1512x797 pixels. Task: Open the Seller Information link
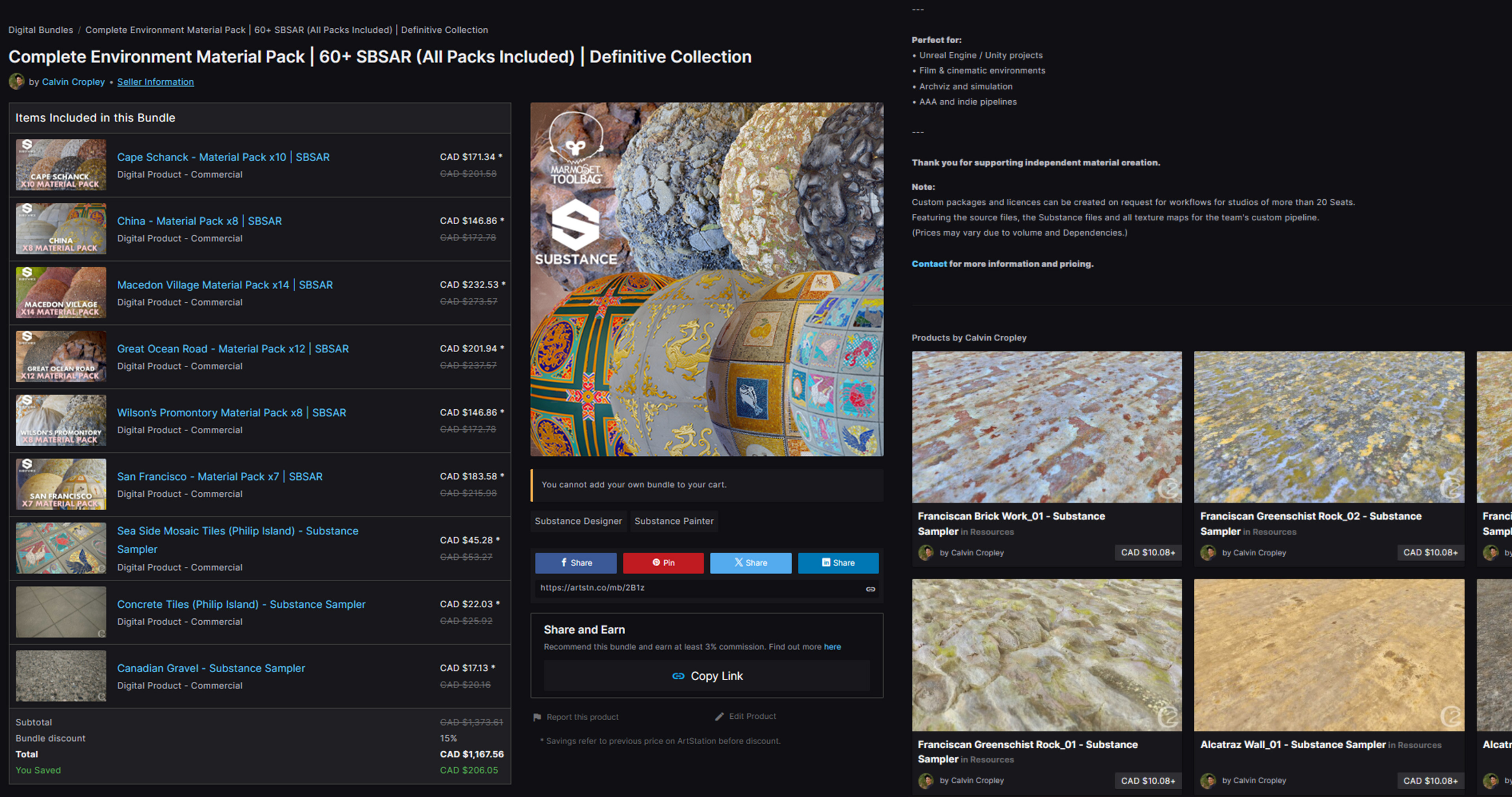click(155, 82)
